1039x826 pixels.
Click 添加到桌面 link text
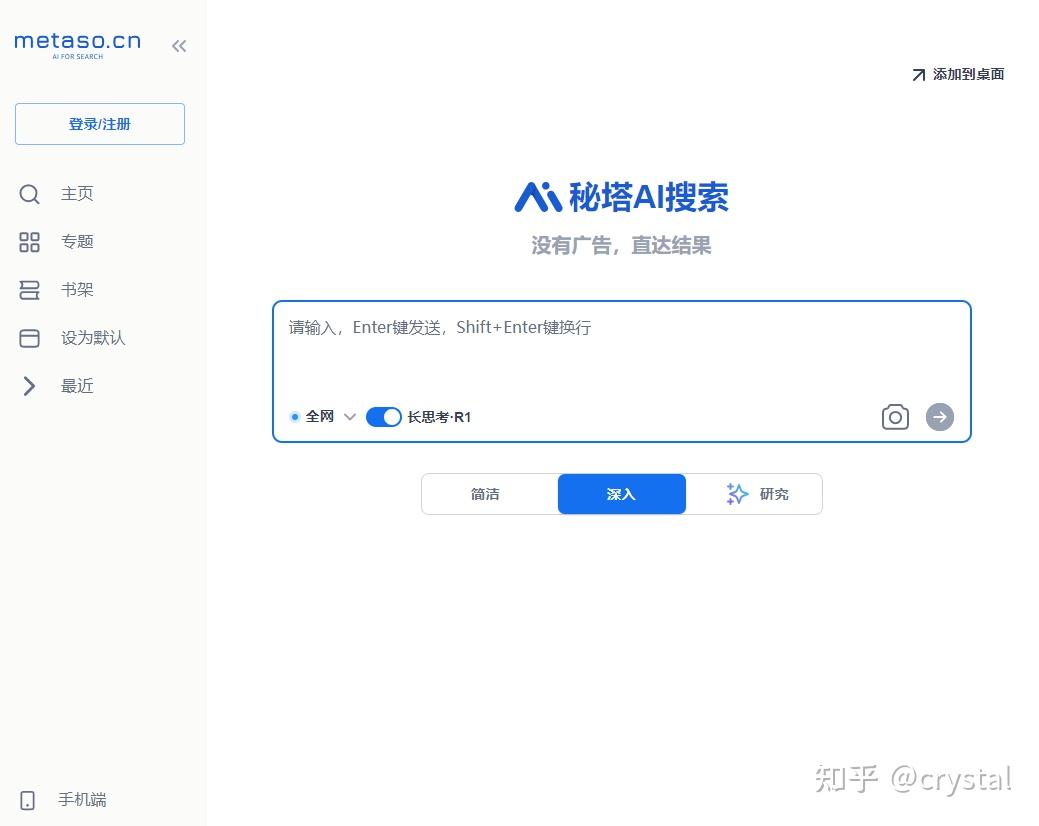tap(969, 74)
